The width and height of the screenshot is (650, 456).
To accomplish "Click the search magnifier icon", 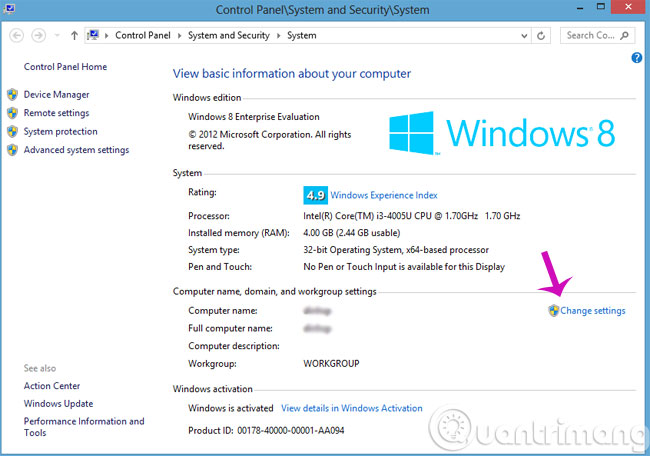I will point(624,36).
